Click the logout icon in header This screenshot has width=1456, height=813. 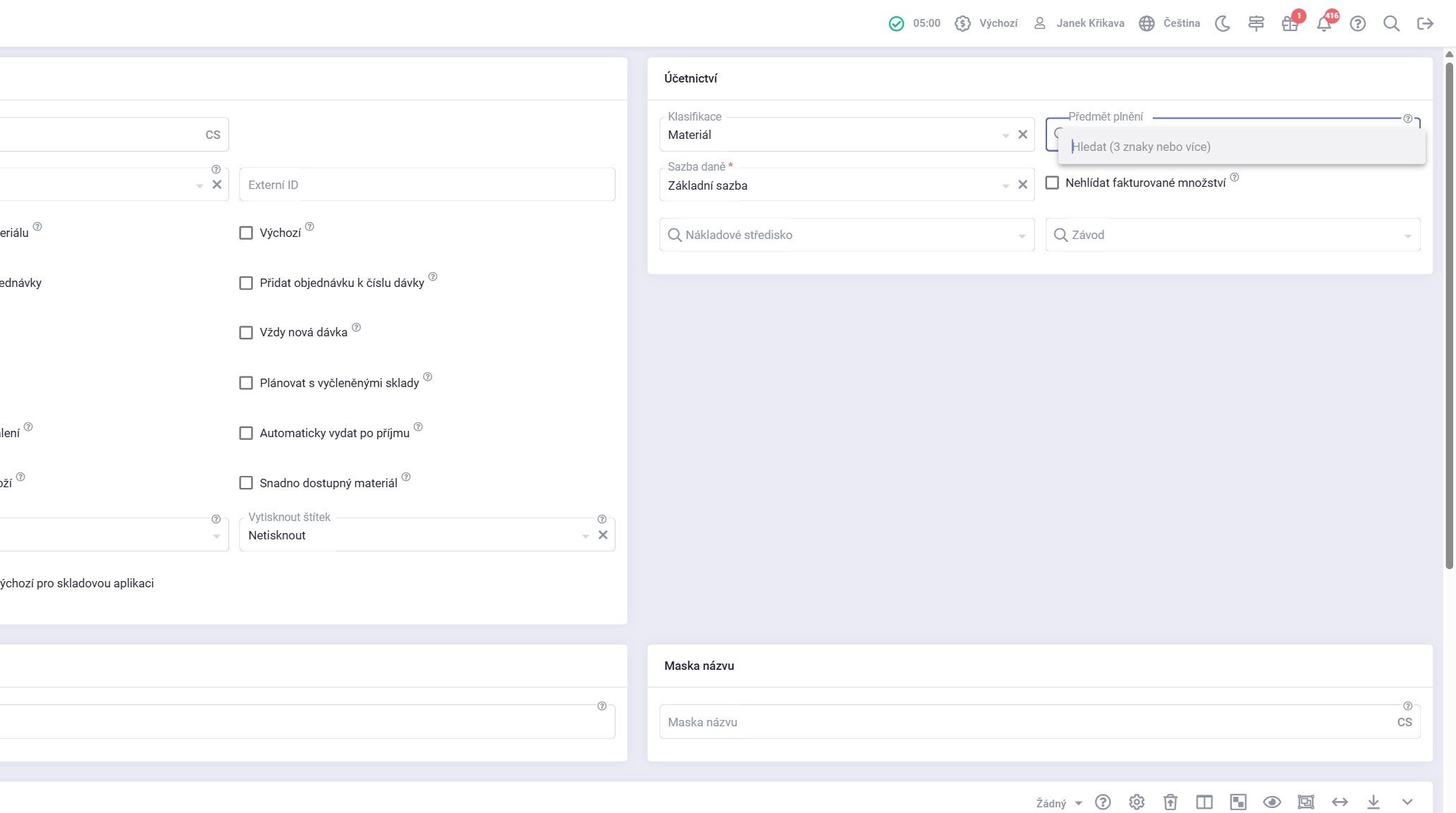tap(1425, 23)
